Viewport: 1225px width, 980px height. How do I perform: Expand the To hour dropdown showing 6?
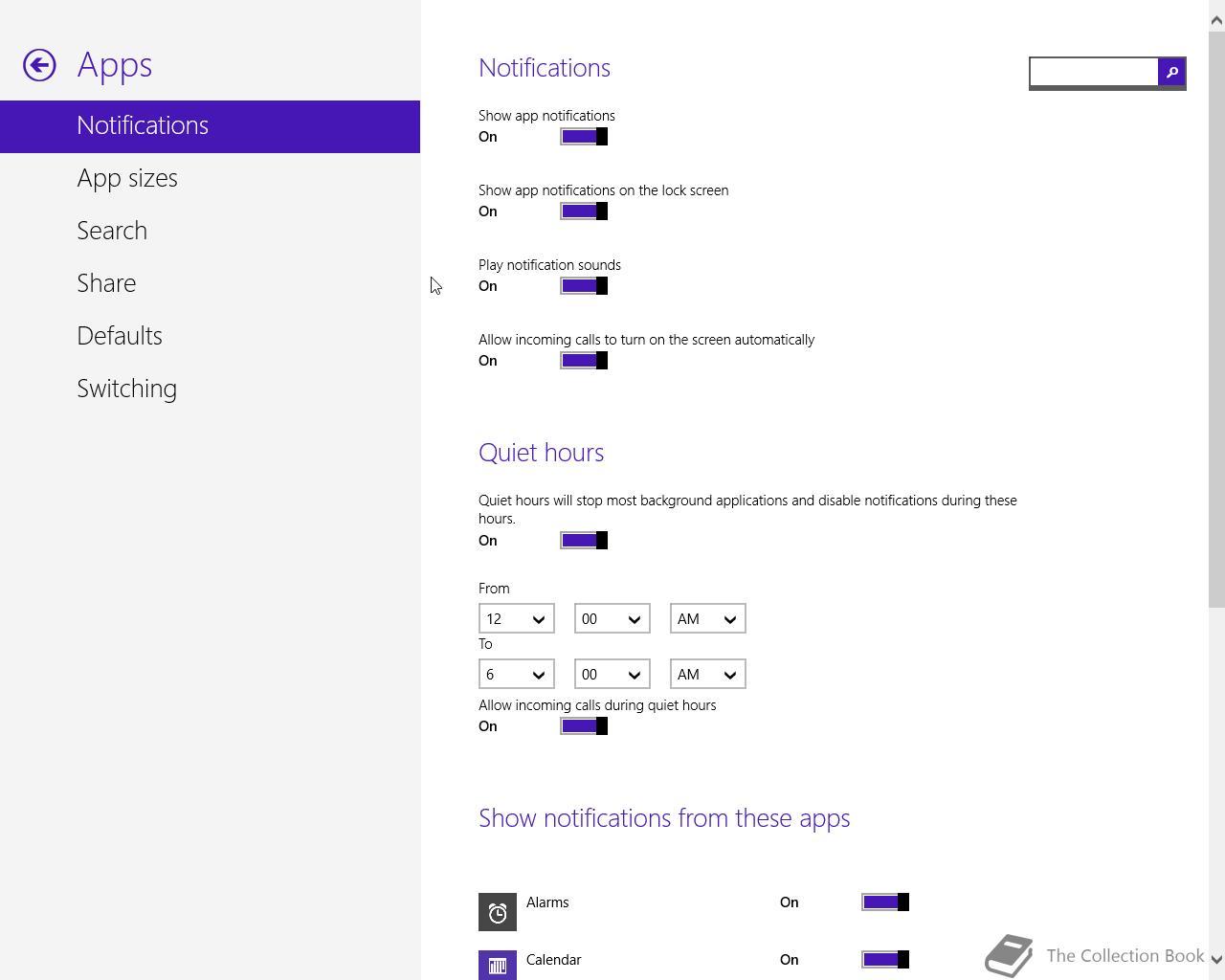516,675
